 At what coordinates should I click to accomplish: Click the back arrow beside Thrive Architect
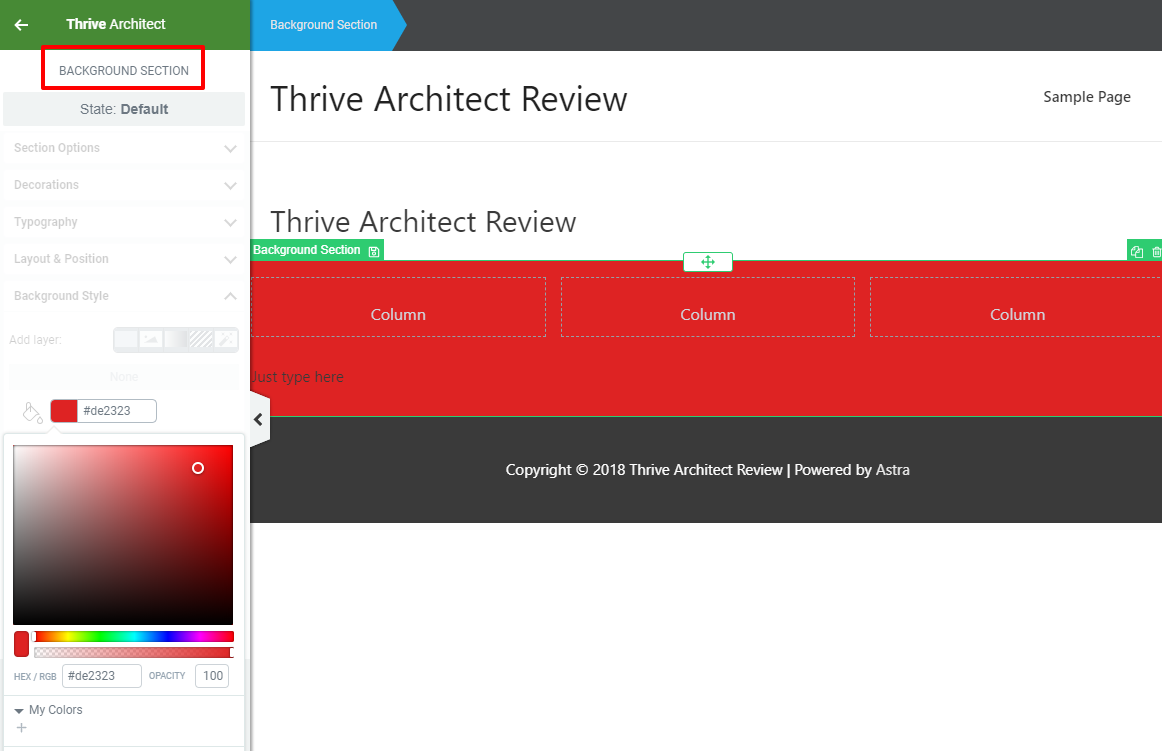pos(21,24)
